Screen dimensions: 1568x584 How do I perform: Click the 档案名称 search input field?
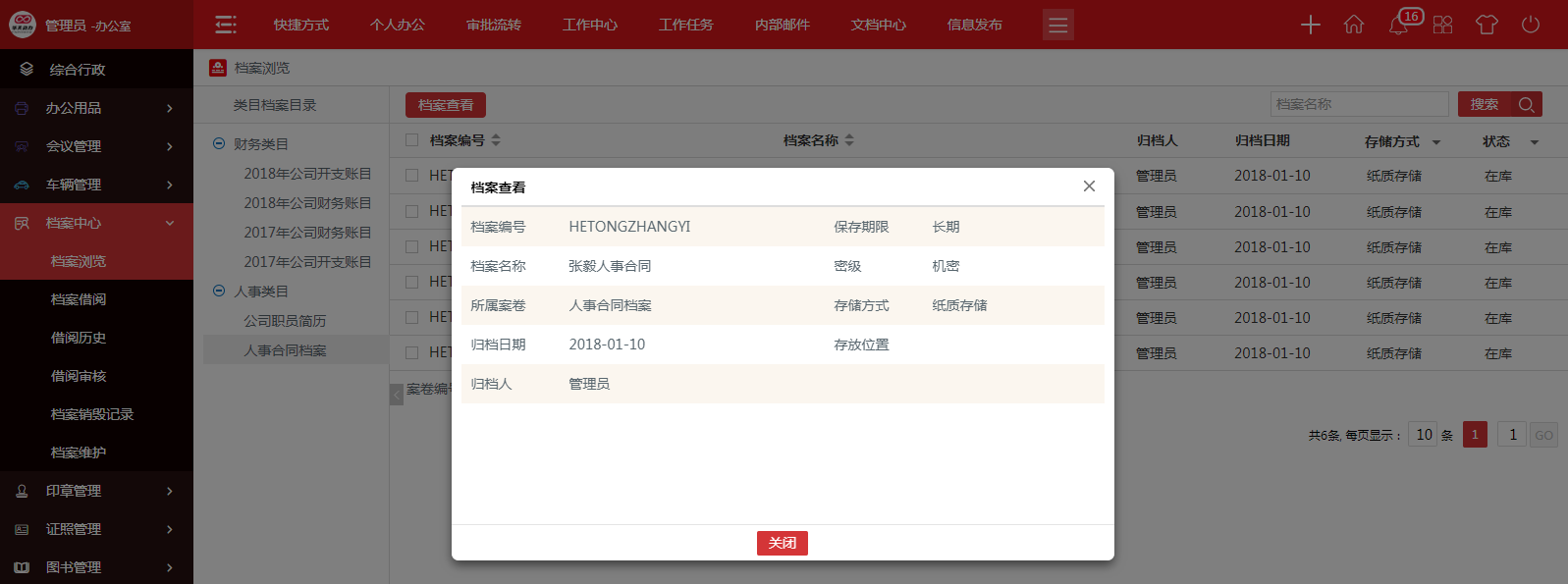coord(1359,104)
